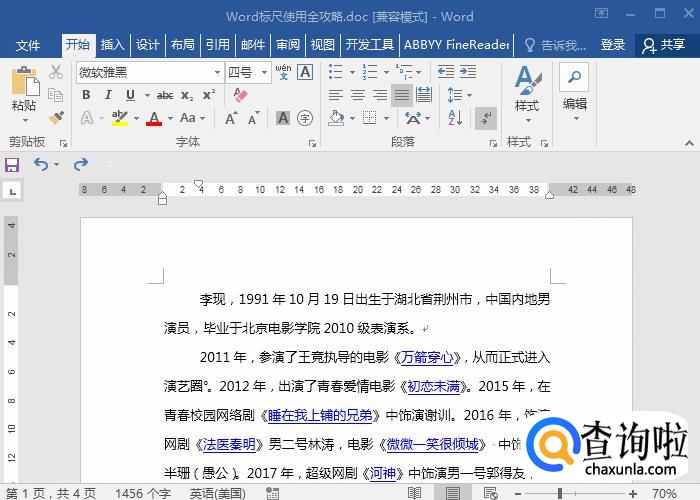
Task: Undo the last action
Action: pyautogui.click(x=40, y=164)
